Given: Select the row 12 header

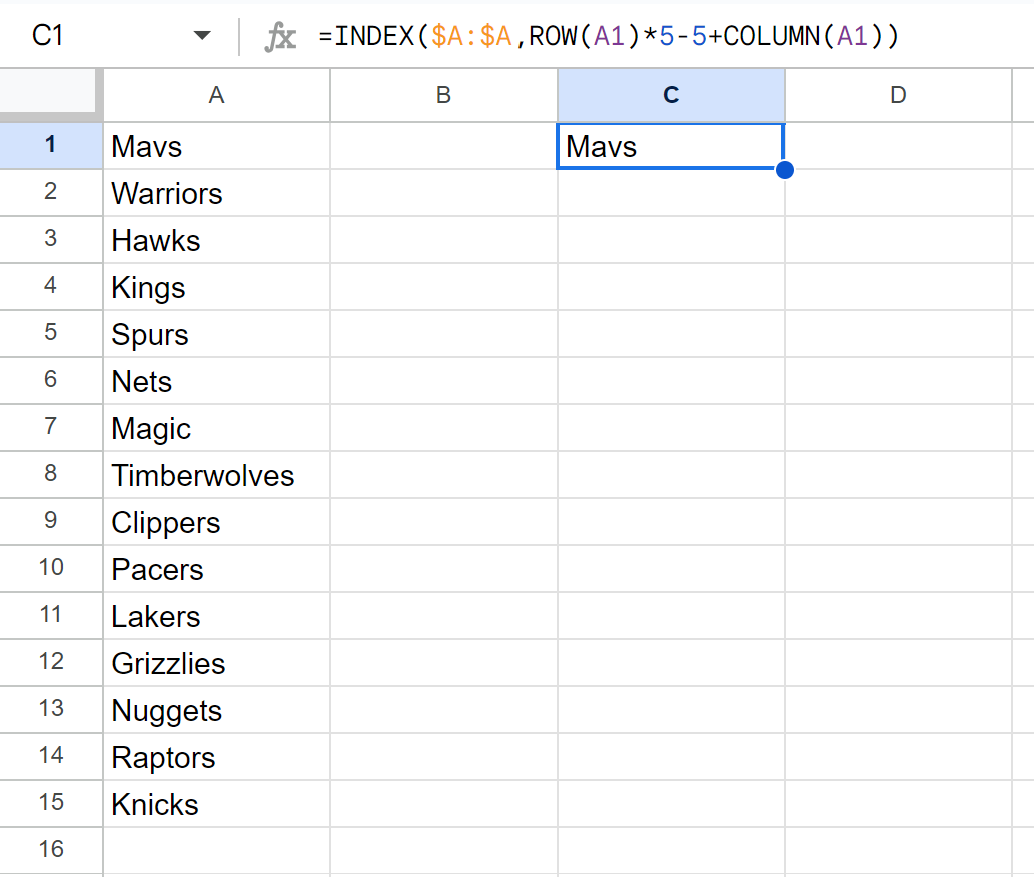Looking at the screenshot, I should click(x=51, y=662).
